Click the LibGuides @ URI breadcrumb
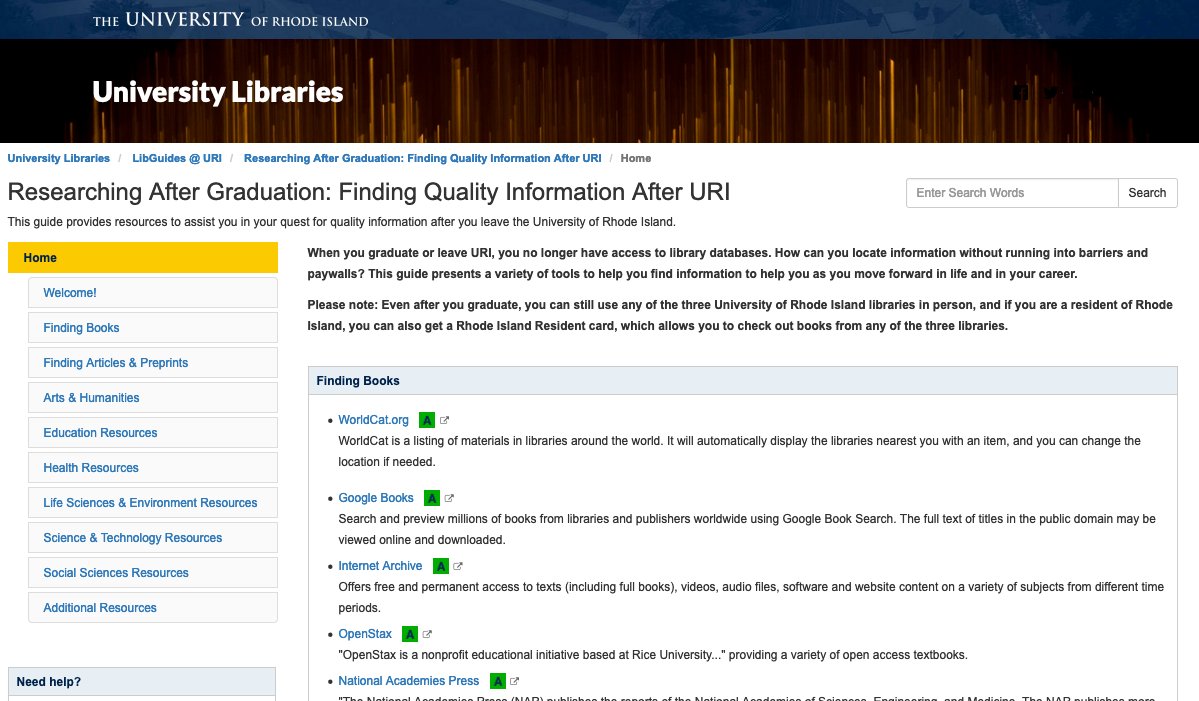Image resolution: width=1199 pixels, height=701 pixels. click(177, 158)
